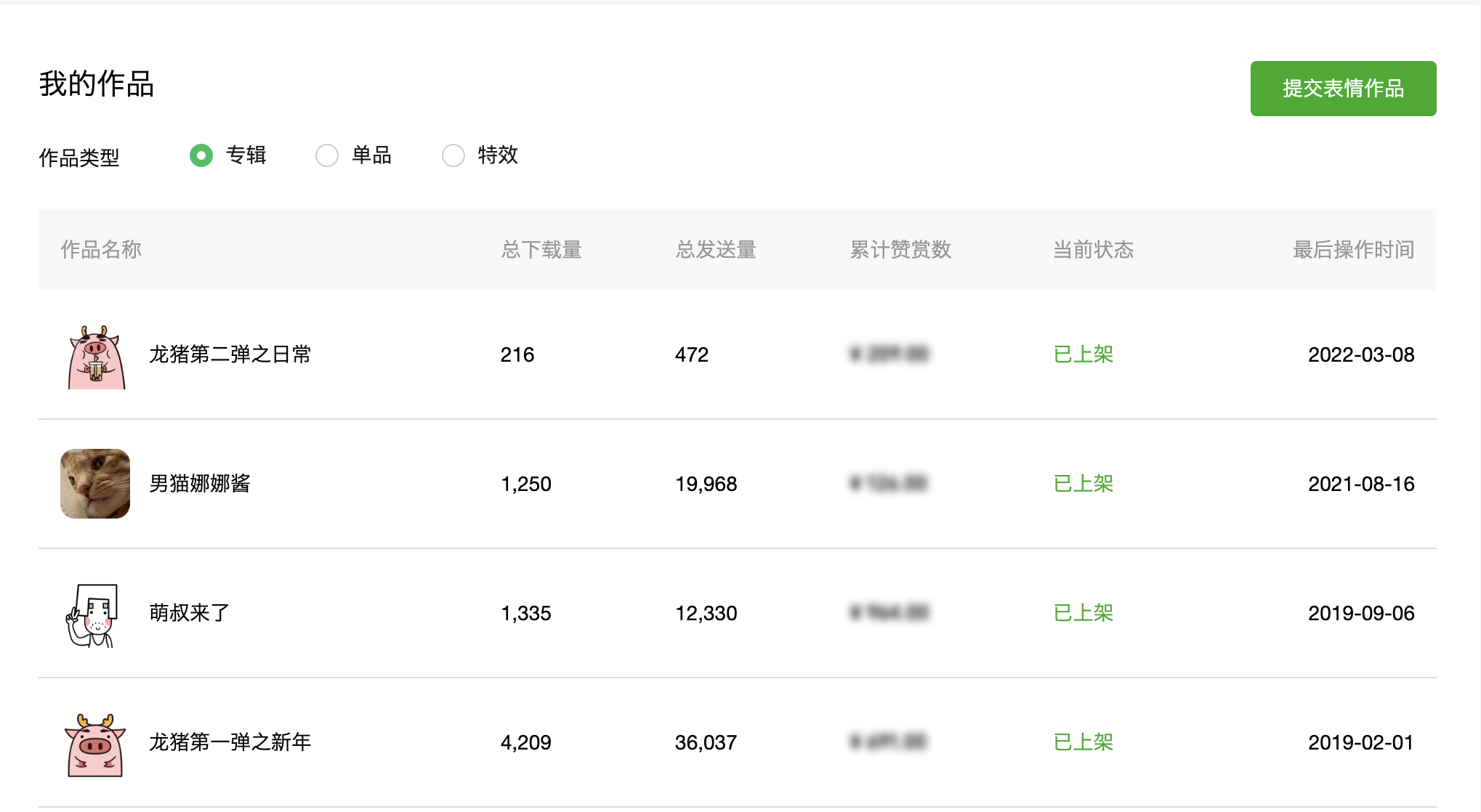Viewport: 1481px width, 812px height.
Task: Click the 最后操作时间 column header
Action: [x=1354, y=250]
